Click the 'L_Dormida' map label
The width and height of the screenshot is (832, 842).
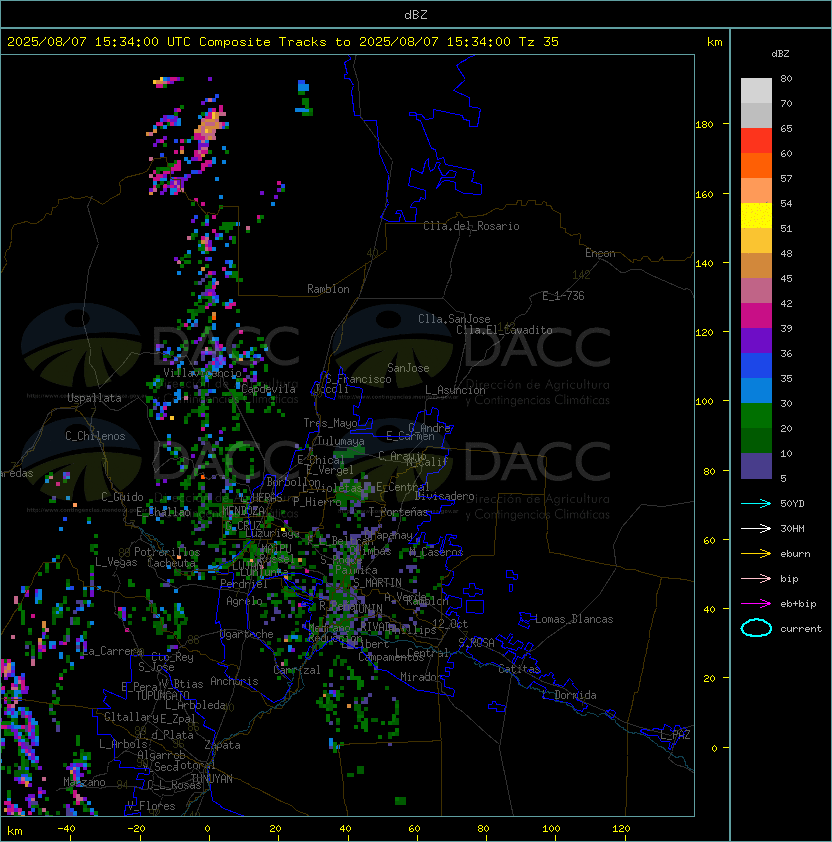[x=569, y=695]
